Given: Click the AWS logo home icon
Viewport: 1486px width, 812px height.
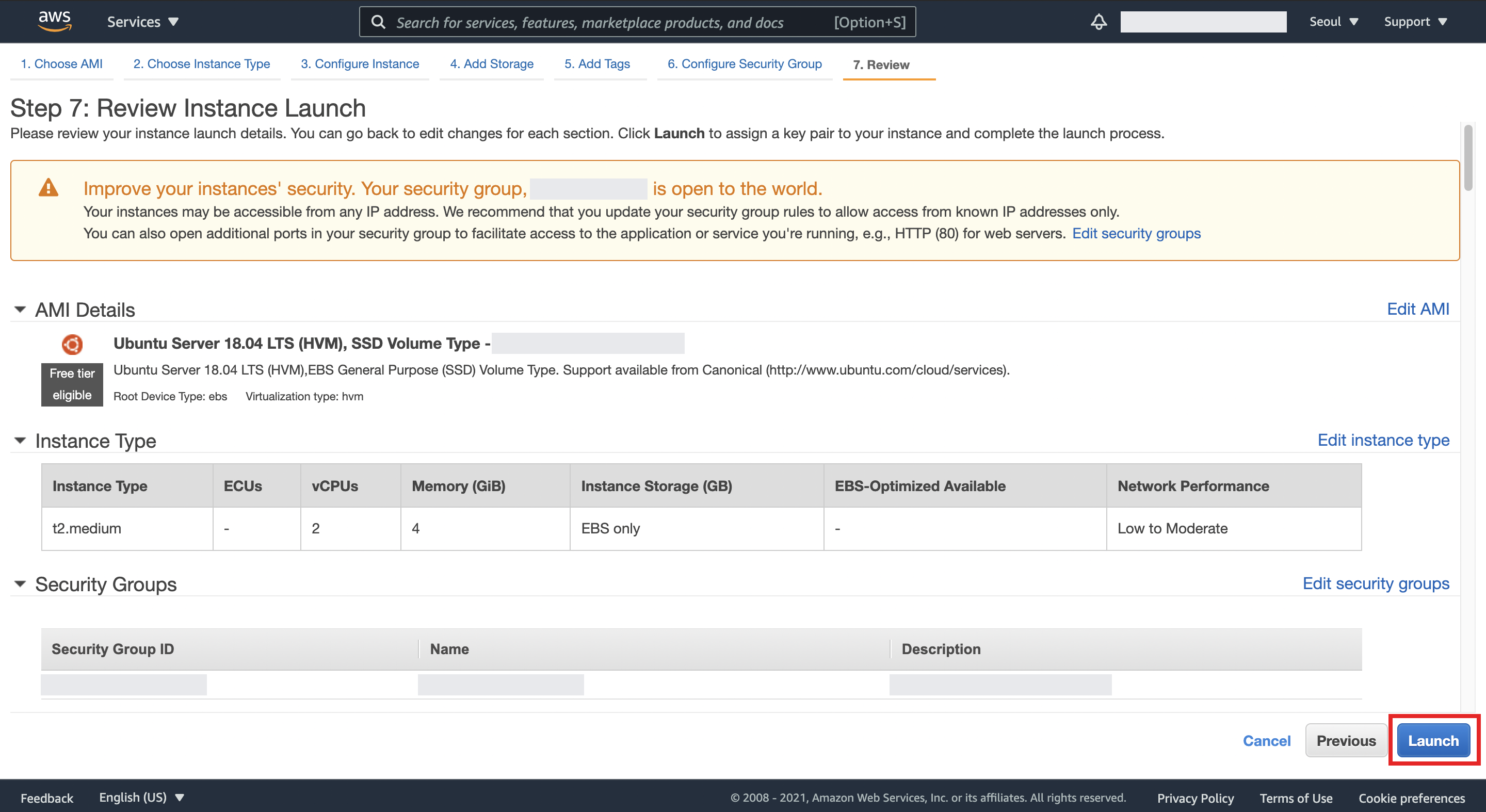Looking at the screenshot, I should (55, 21).
